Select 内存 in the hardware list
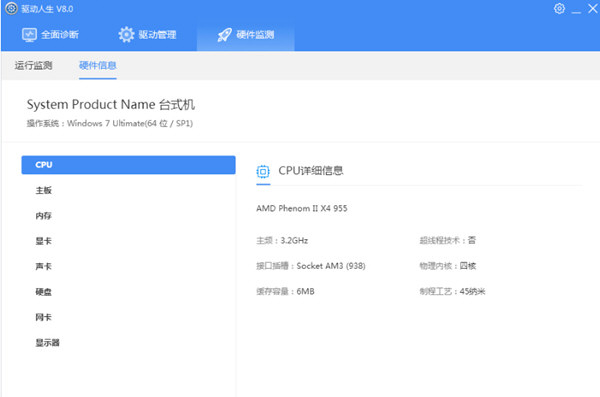 [x=128, y=216]
